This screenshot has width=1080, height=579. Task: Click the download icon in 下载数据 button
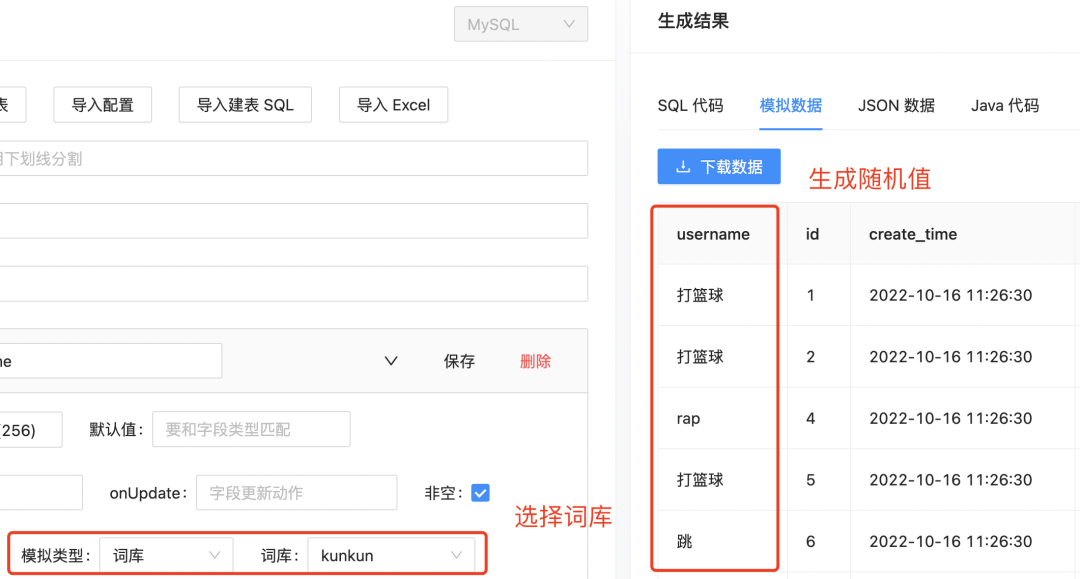684,167
